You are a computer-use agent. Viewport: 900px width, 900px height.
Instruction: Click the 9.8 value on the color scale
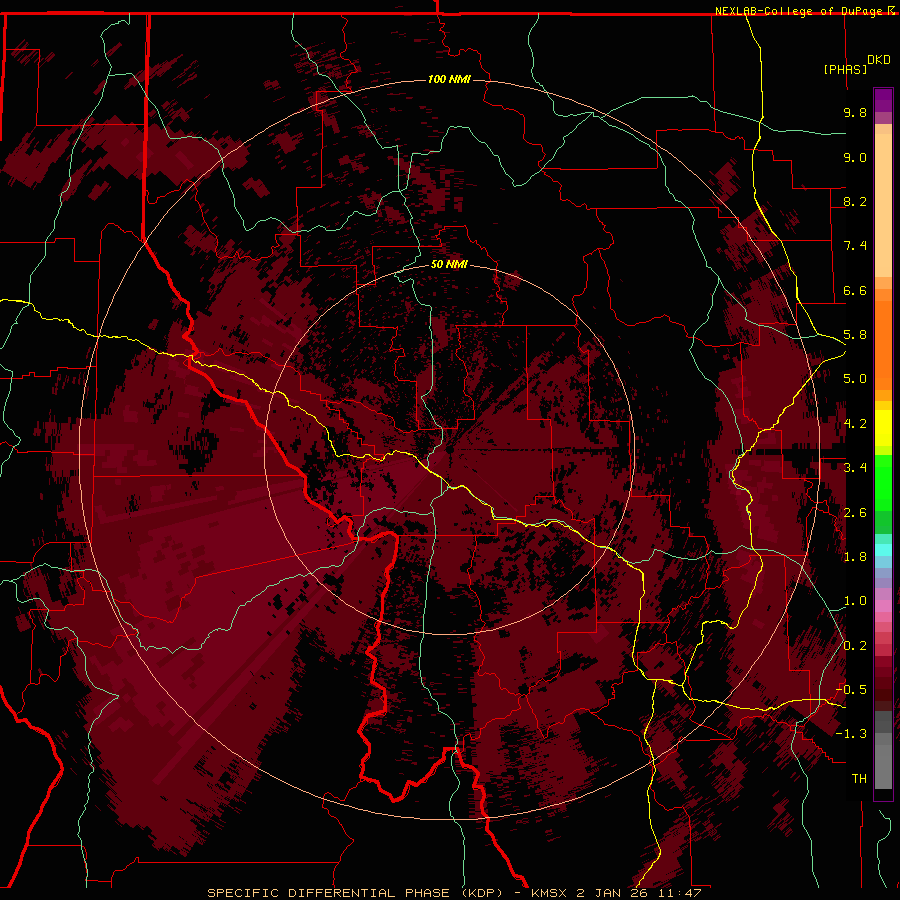855,112
